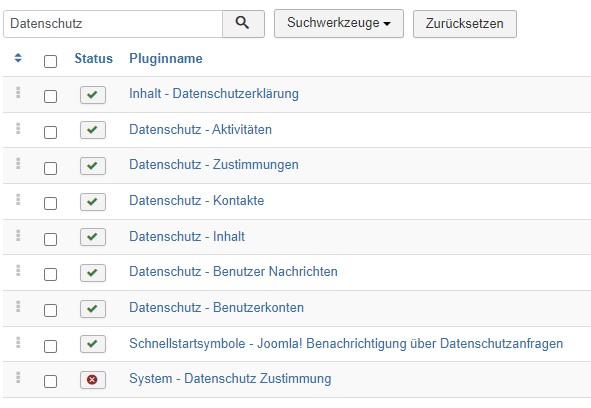This screenshot has width=591, height=408.
Task: Sort the list by Pluginname column header
Action: coord(166,58)
